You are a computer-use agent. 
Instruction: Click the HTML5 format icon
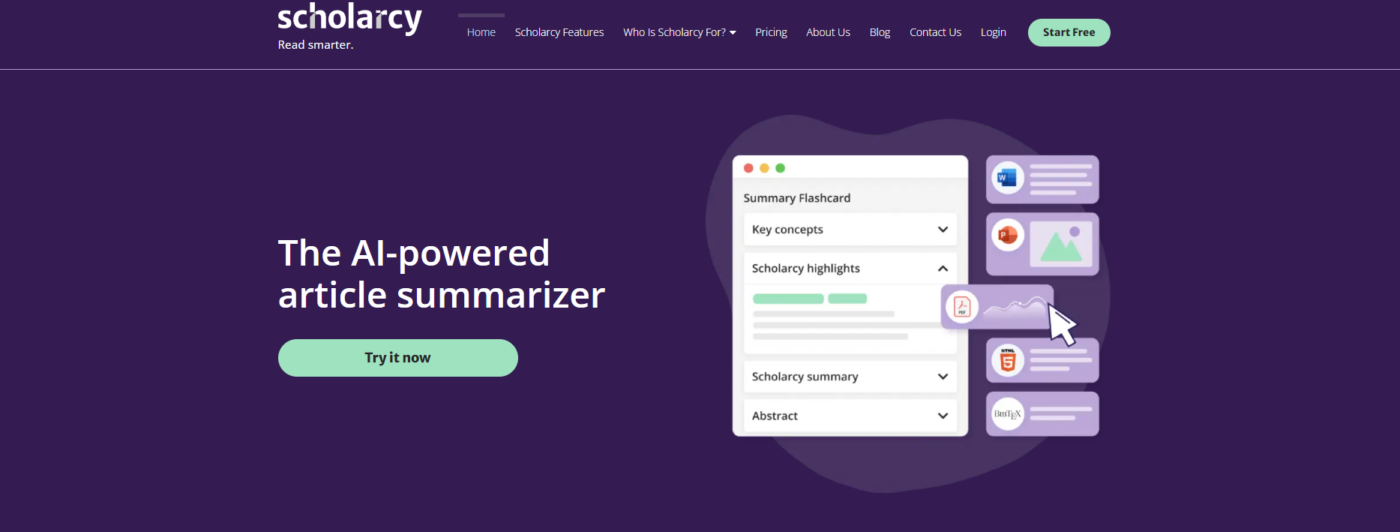pos(1007,360)
